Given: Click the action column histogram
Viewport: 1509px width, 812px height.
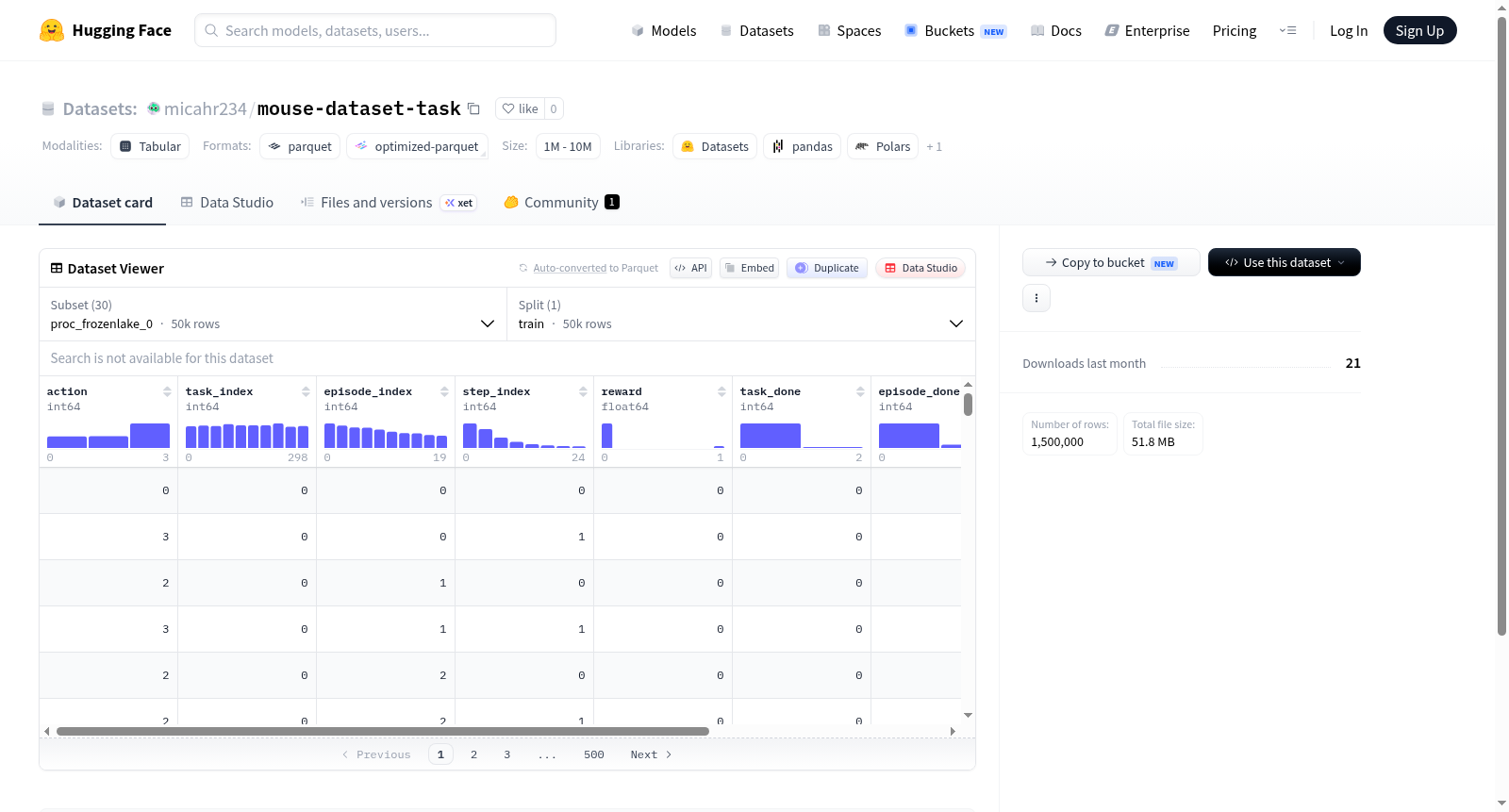Looking at the screenshot, I should click(108, 435).
